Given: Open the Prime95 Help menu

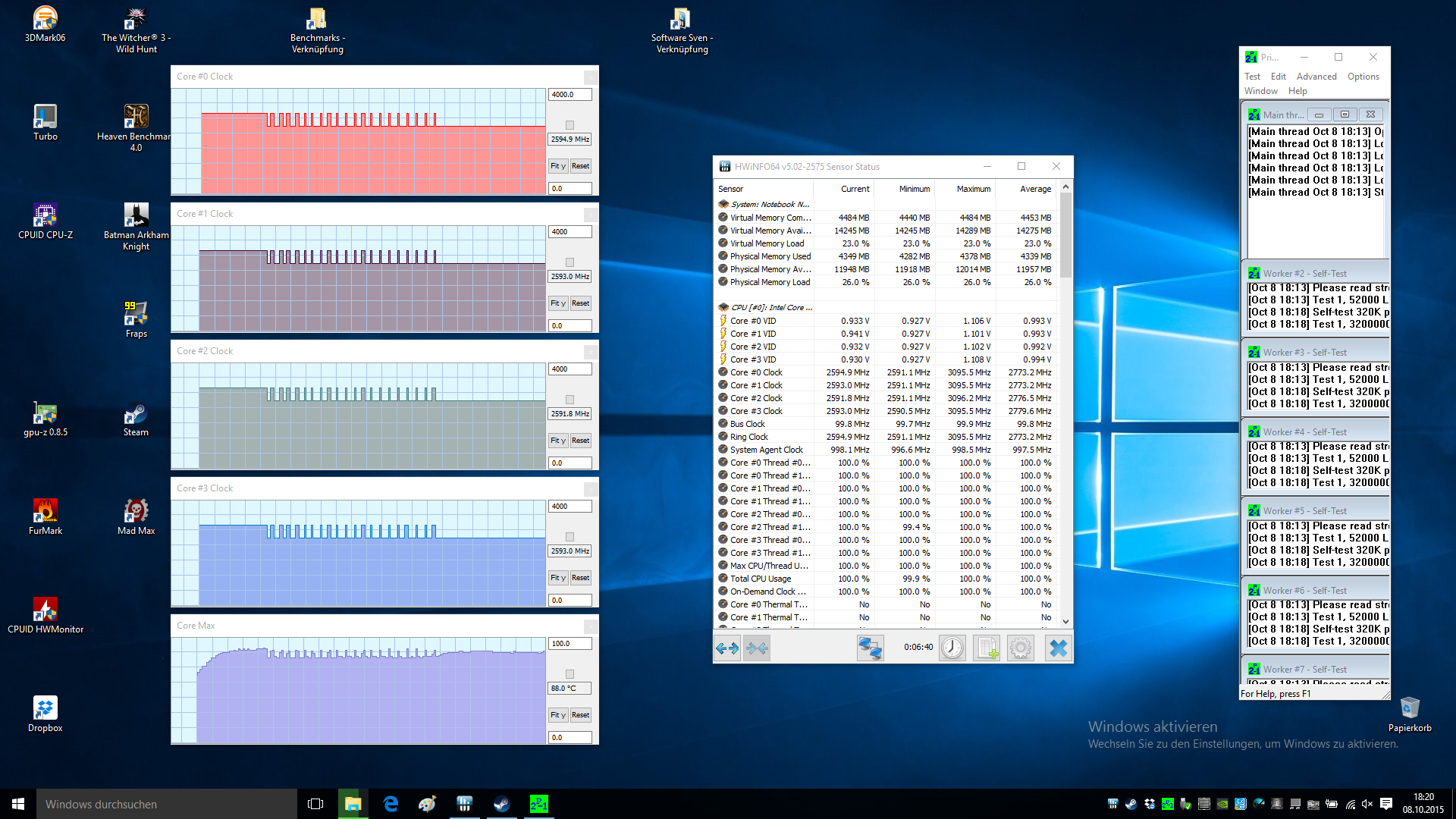Looking at the screenshot, I should 1298,91.
